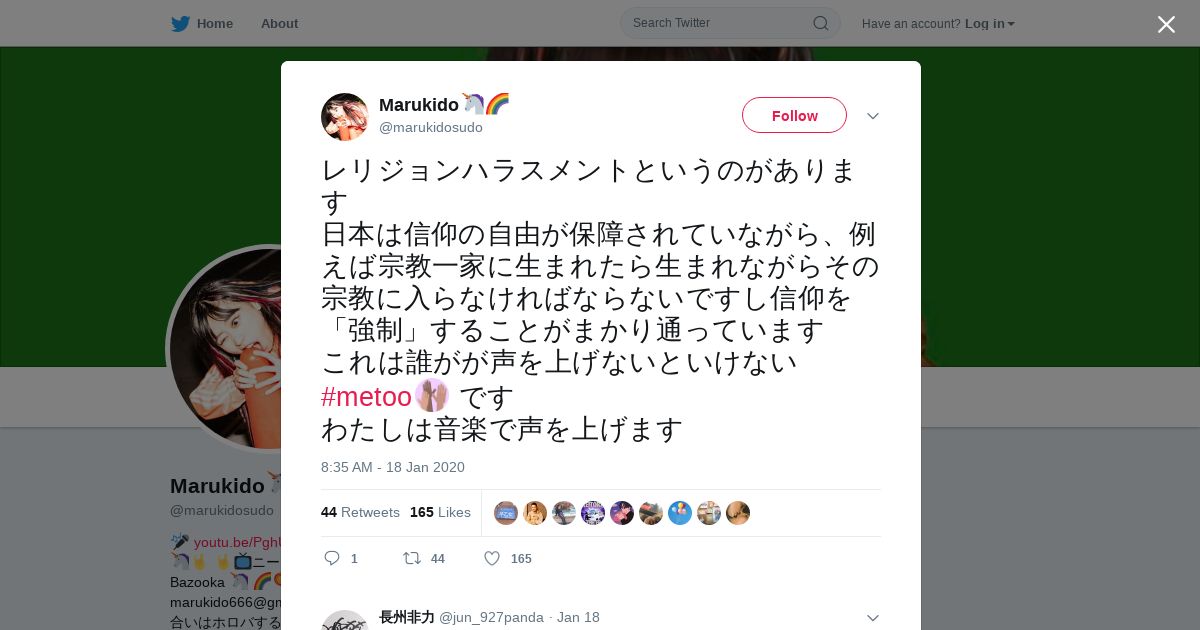Click the Twitter bird Home icon

tap(180, 24)
